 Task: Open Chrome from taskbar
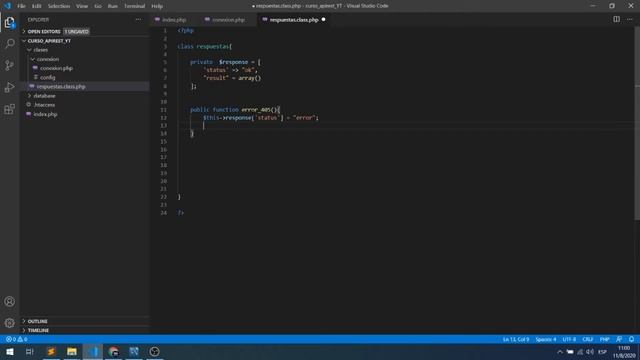(x=113, y=351)
